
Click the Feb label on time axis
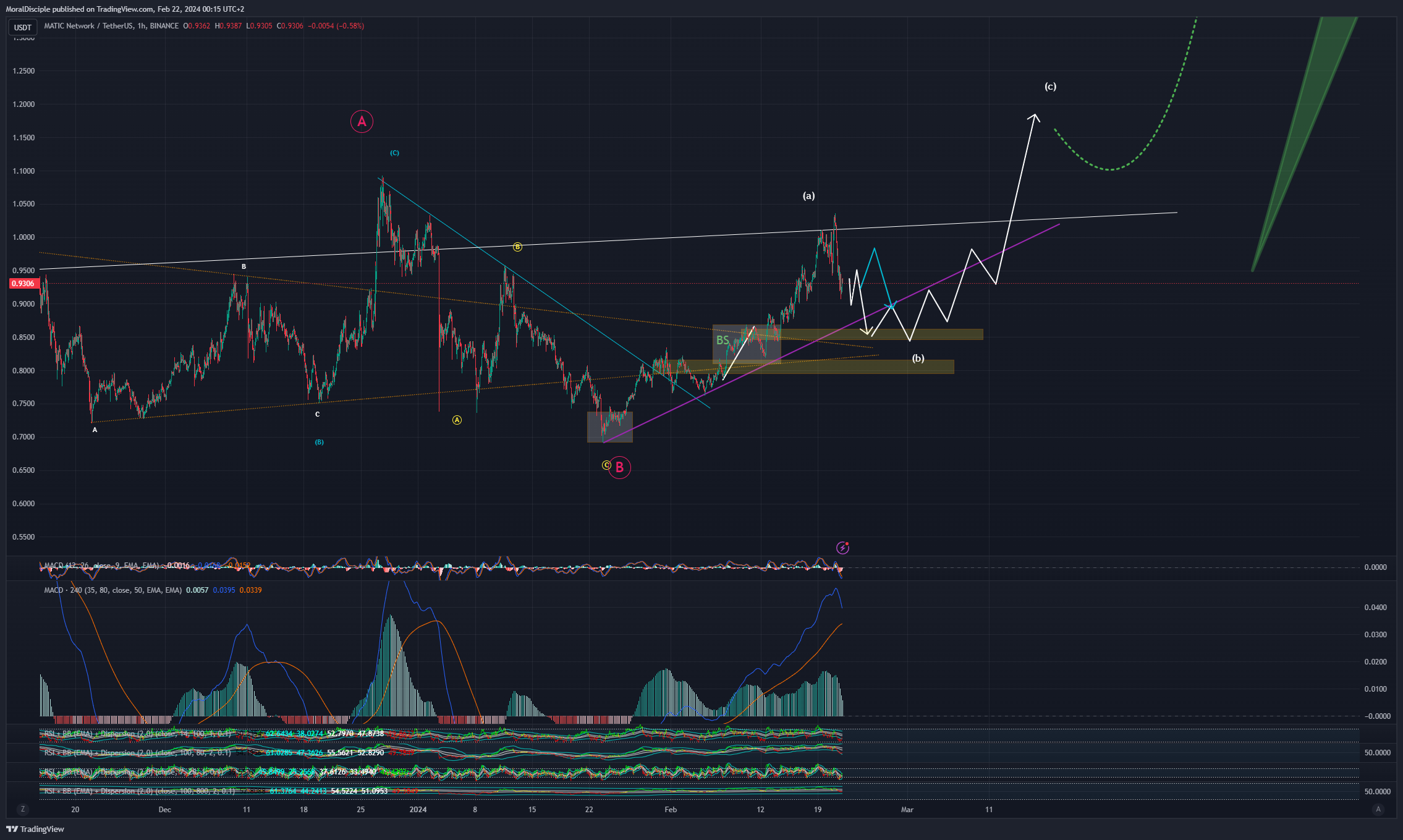(x=671, y=810)
